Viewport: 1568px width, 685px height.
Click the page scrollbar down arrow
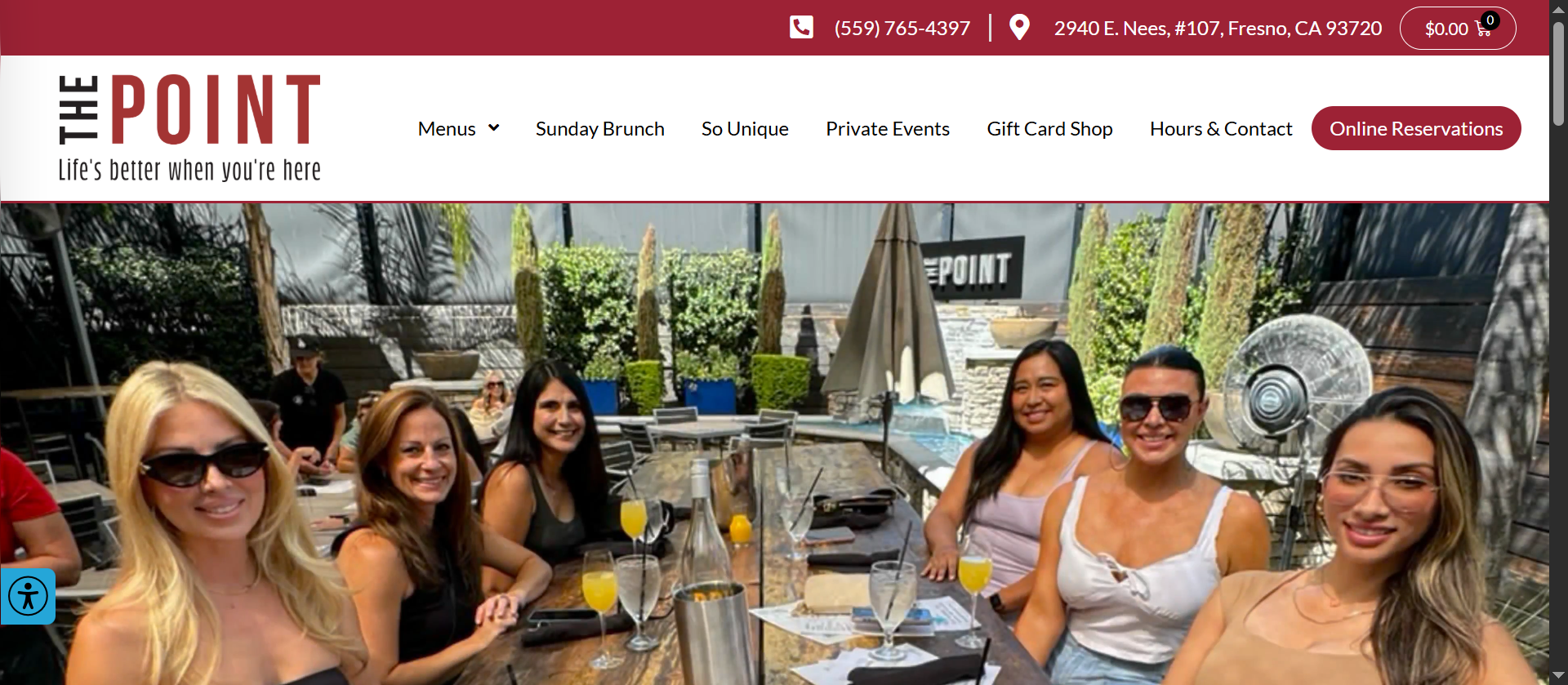[x=1558, y=676]
